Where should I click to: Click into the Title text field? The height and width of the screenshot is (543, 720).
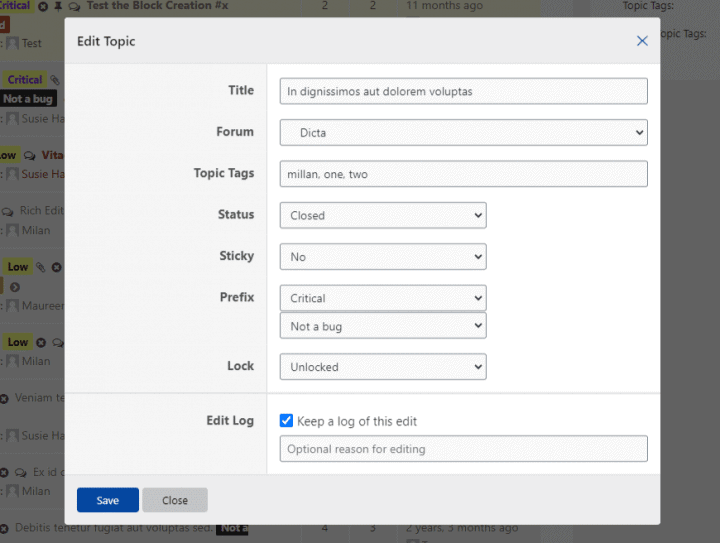tap(463, 91)
